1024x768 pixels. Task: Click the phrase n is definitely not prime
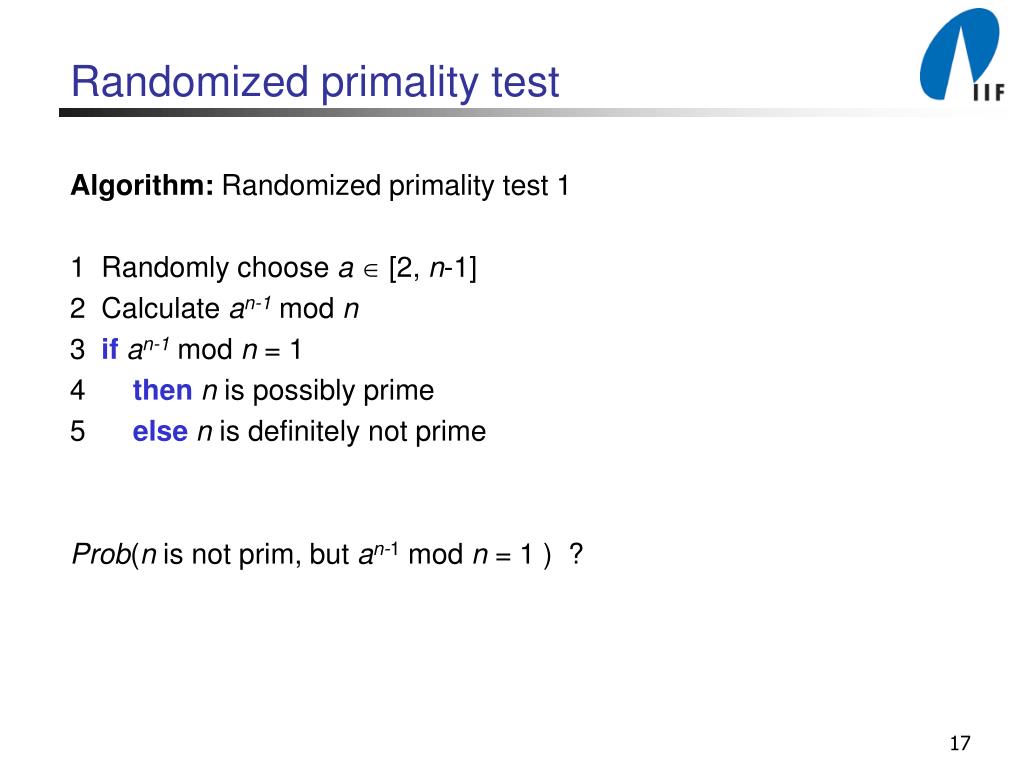[342, 432]
